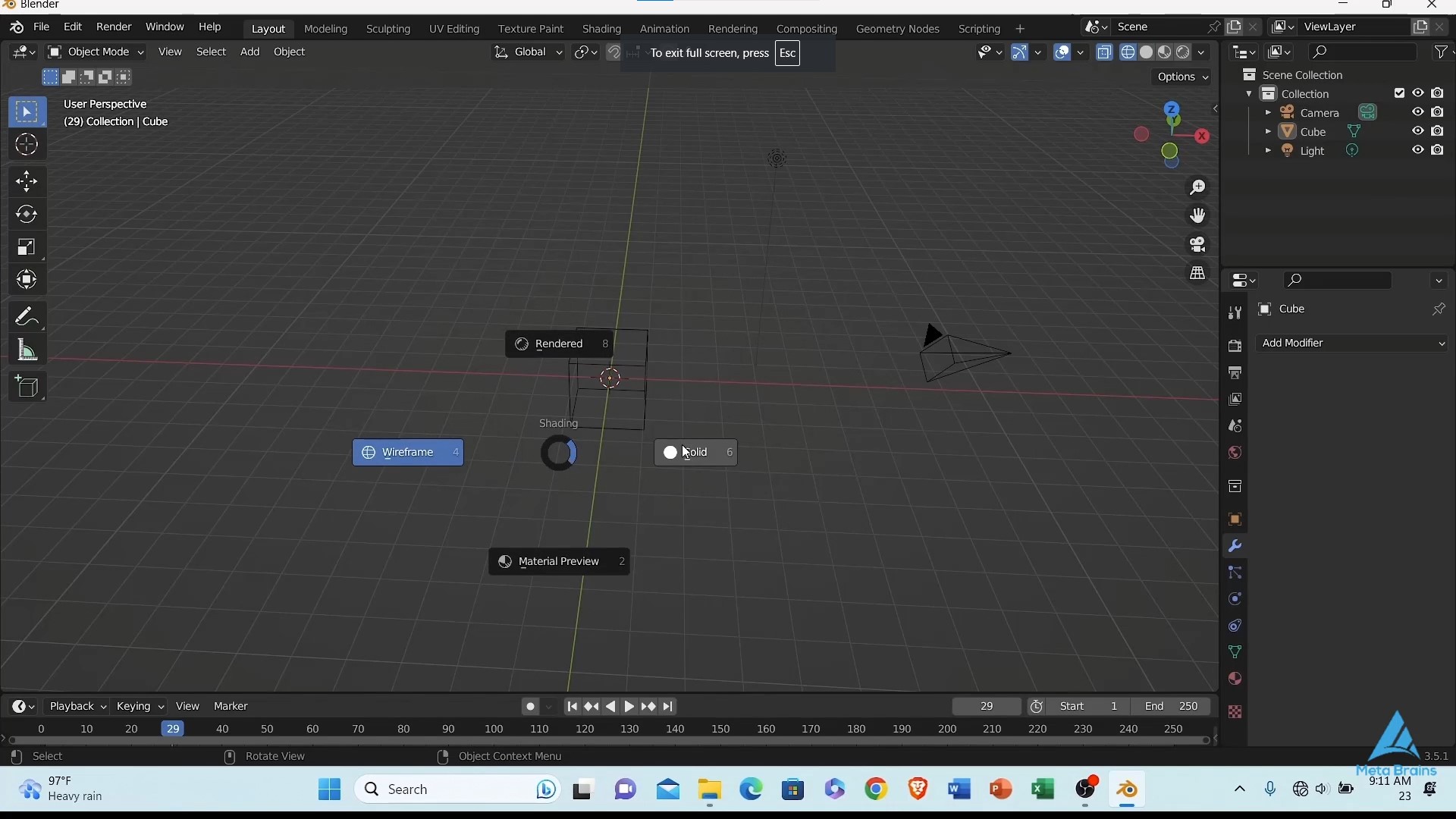Viewport: 1456px width, 819px height.
Task: Open the Object Mode dropdown
Action: click(96, 52)
